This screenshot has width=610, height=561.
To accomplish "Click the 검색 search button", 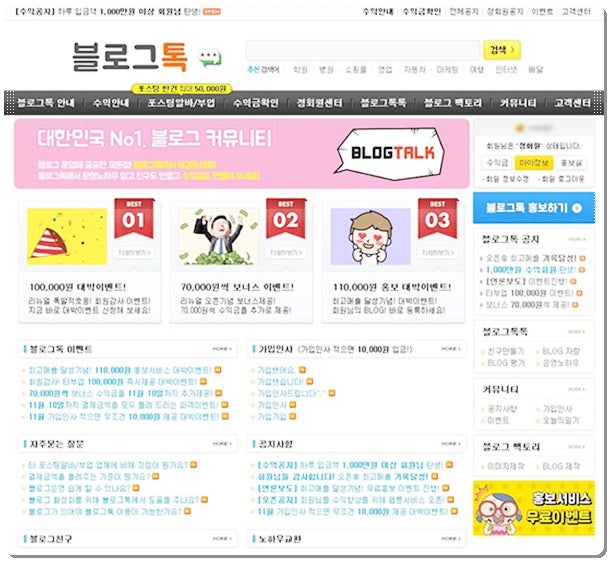I will click(x=502, y=50).
